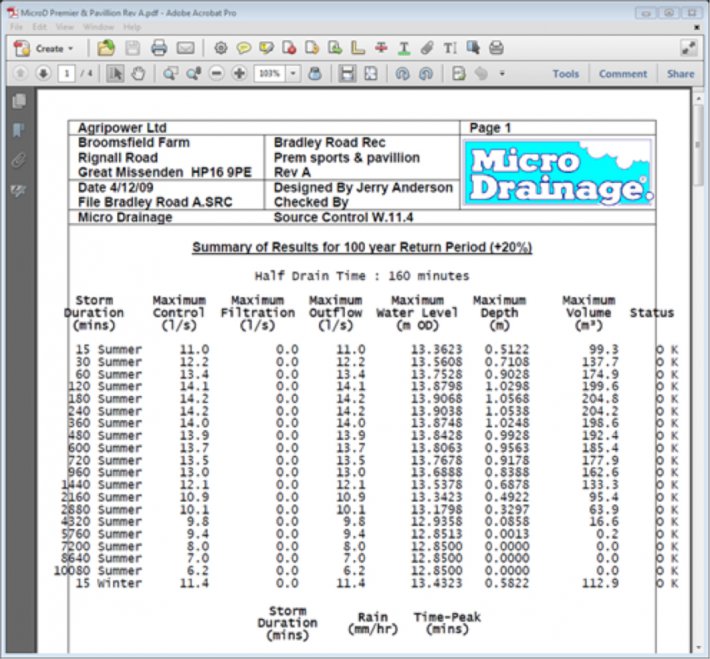Open the small toolbar options dropdown arrow
The image size is (710, 659).
pos(502,73)
